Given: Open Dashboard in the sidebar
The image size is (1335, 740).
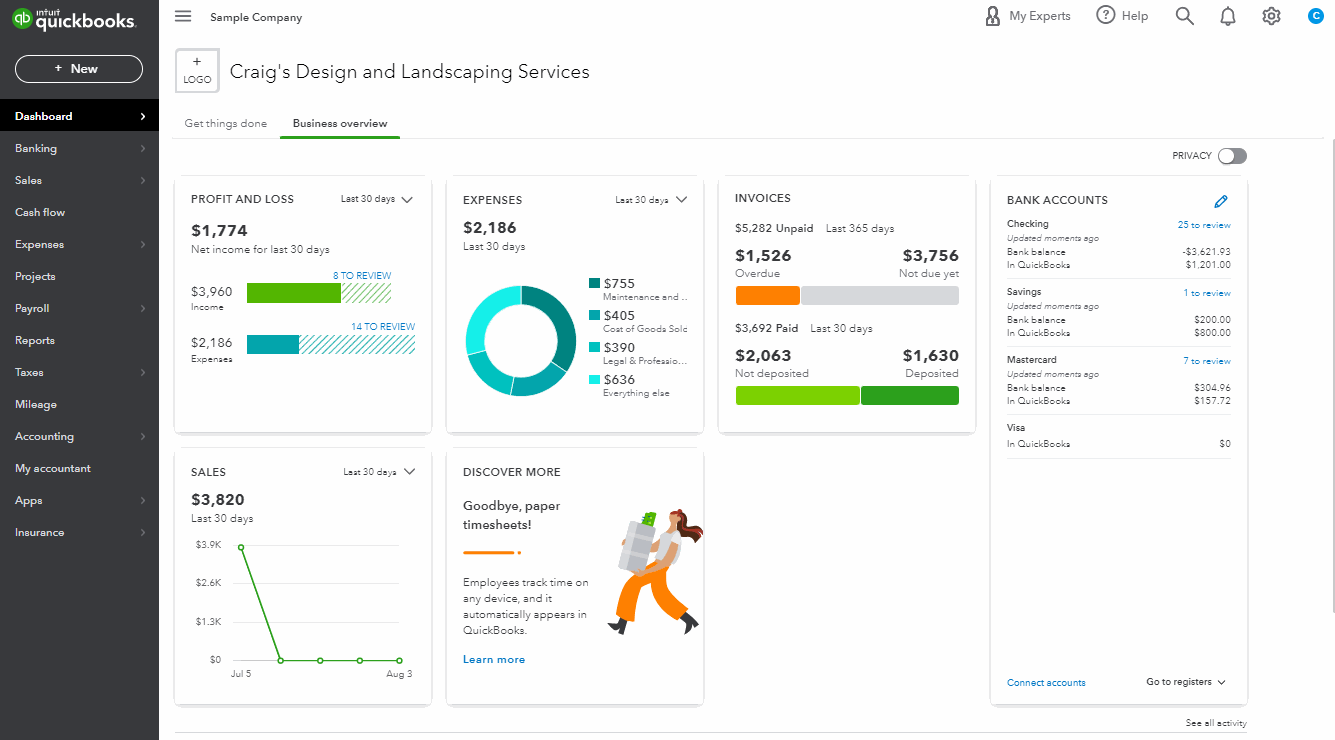Looking at the screenshot, I should click(79, 116).
